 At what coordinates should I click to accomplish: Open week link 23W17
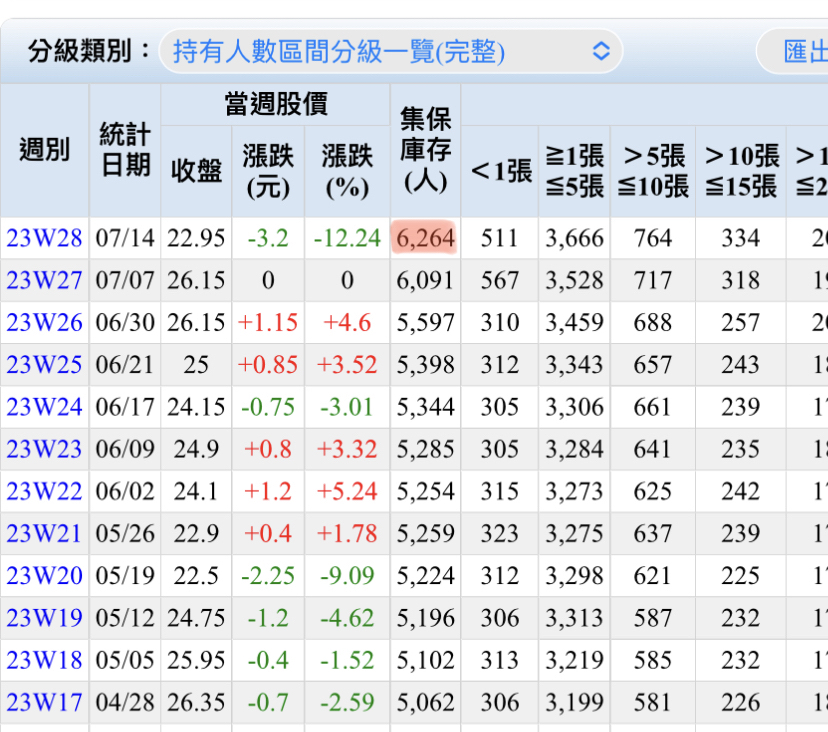tap(44, 702)
